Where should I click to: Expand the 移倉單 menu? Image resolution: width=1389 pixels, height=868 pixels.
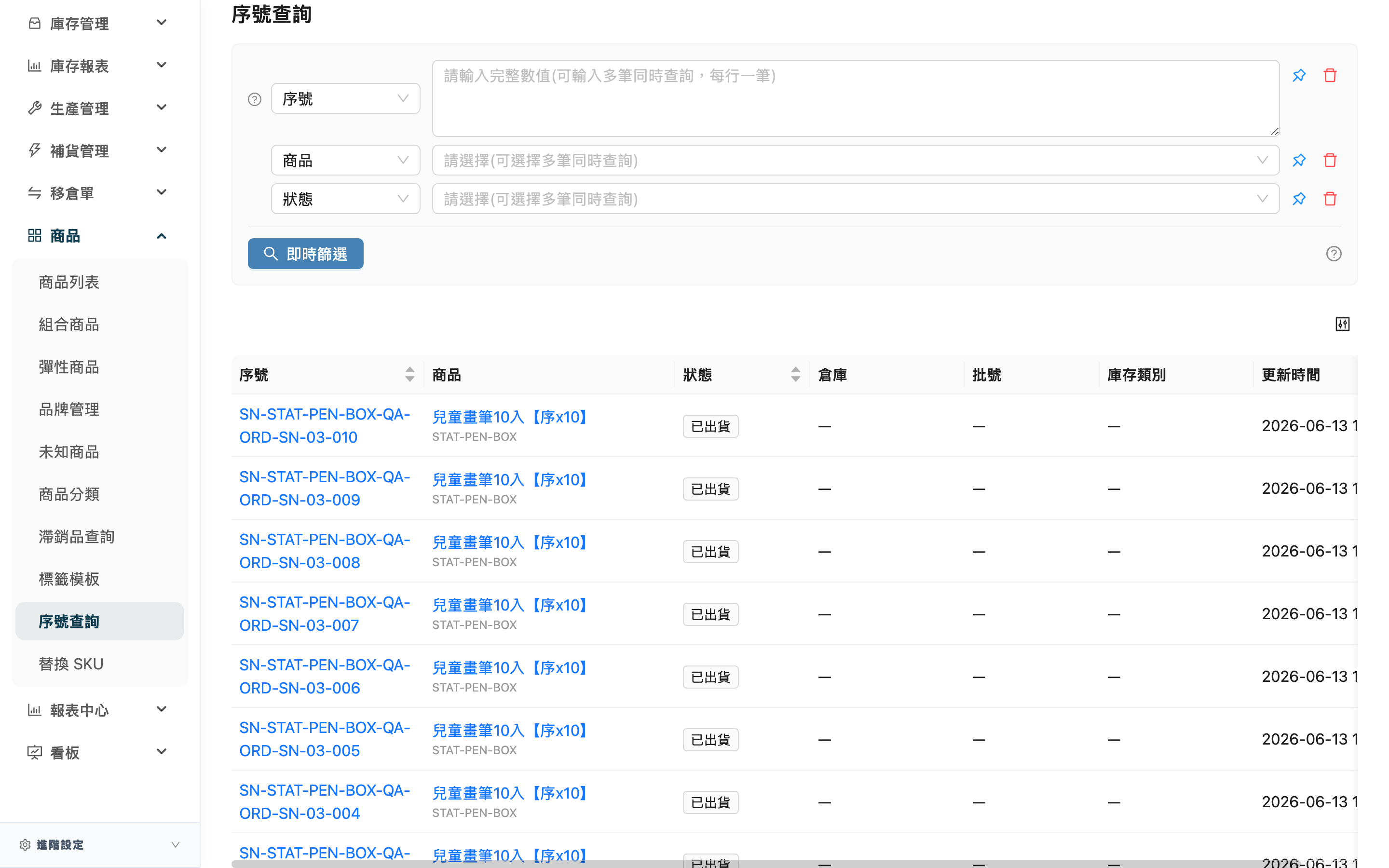pos(161,193)
